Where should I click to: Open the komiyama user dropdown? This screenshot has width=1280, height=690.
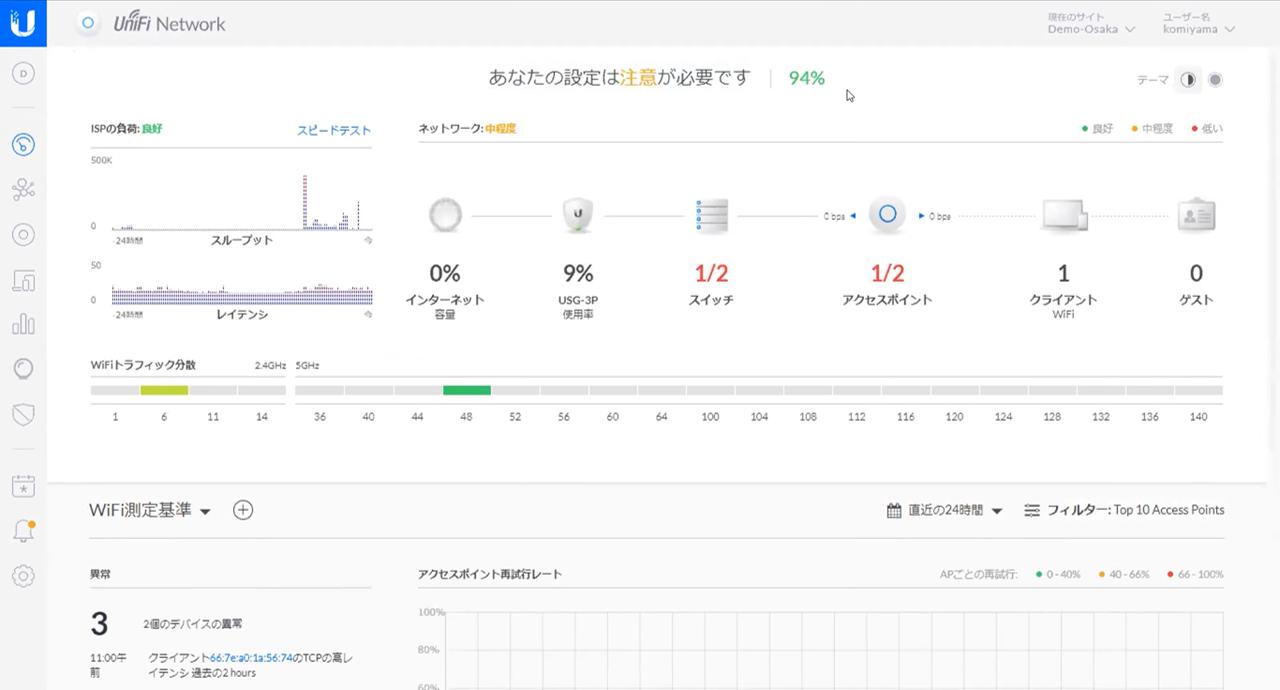pyautogui.click(x=1198, y=24)
